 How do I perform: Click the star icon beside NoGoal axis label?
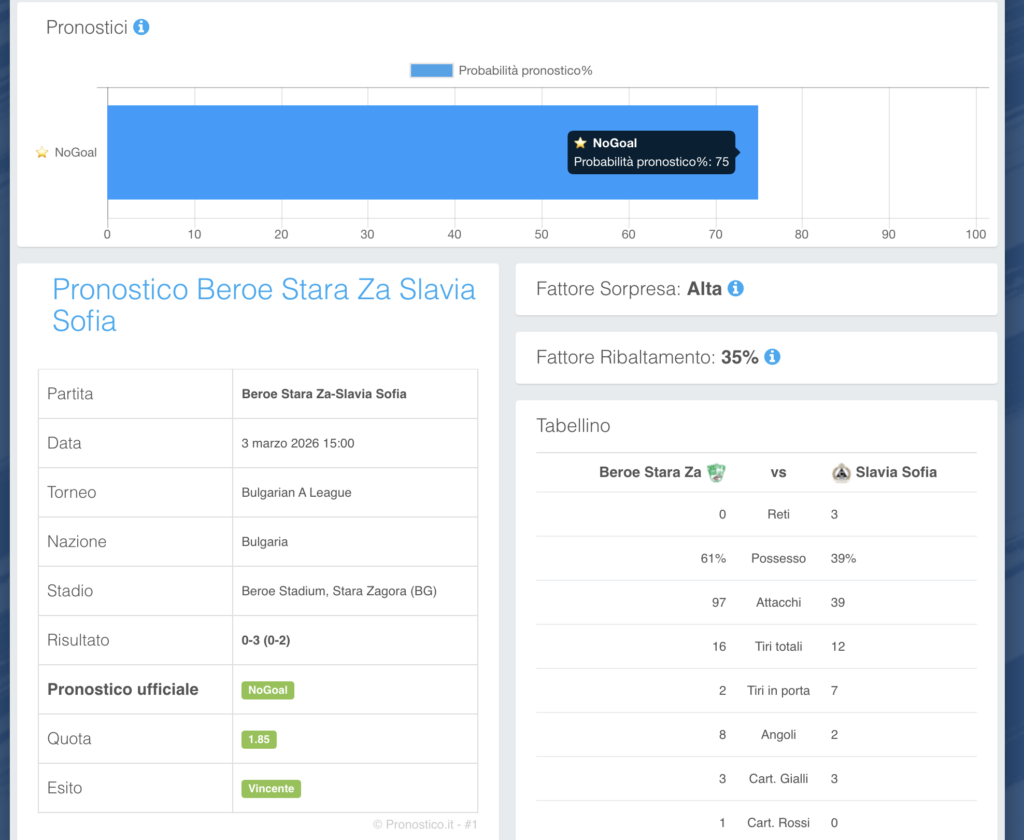tap(42, 153)
